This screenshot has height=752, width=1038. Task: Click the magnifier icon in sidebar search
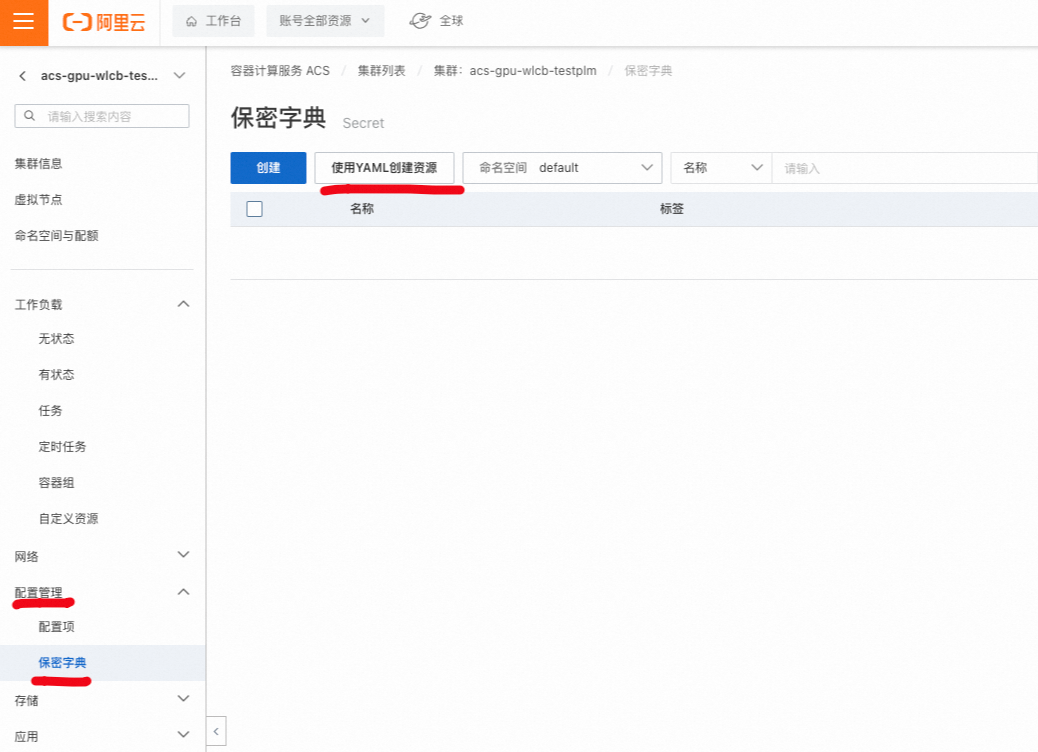[x=30, y=116]
